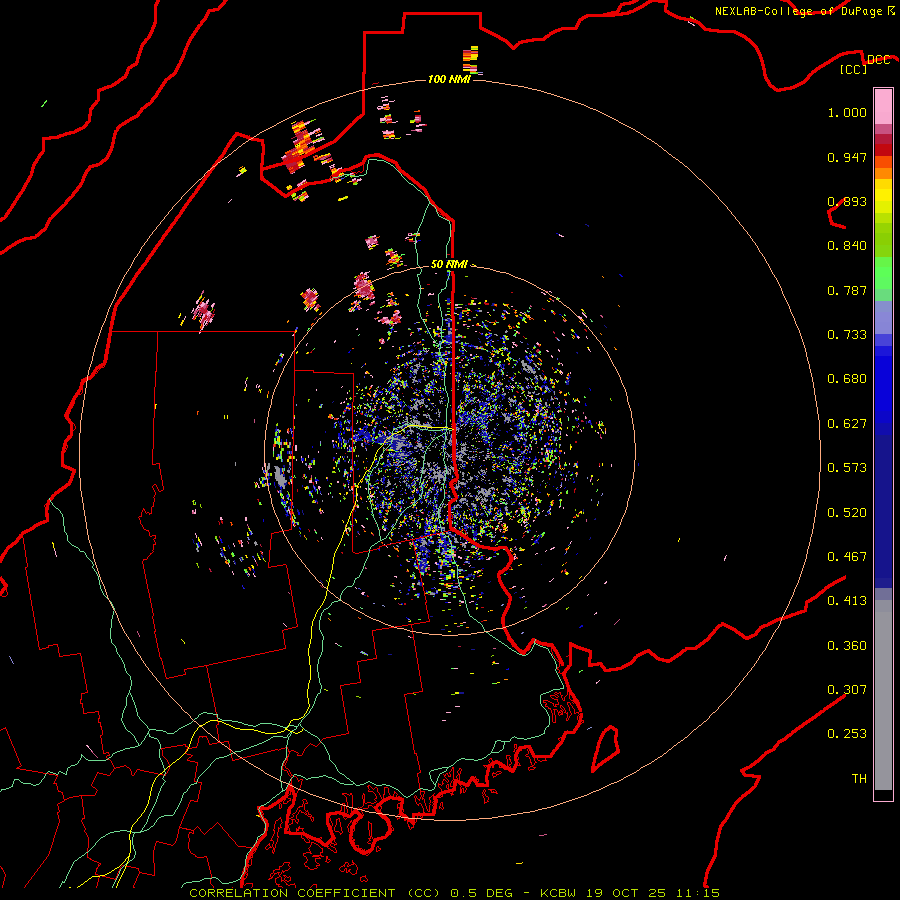The width and height of the screenshot is (900, 900).
Task: Select the 0.840 legend value
Action: (847, 246)
